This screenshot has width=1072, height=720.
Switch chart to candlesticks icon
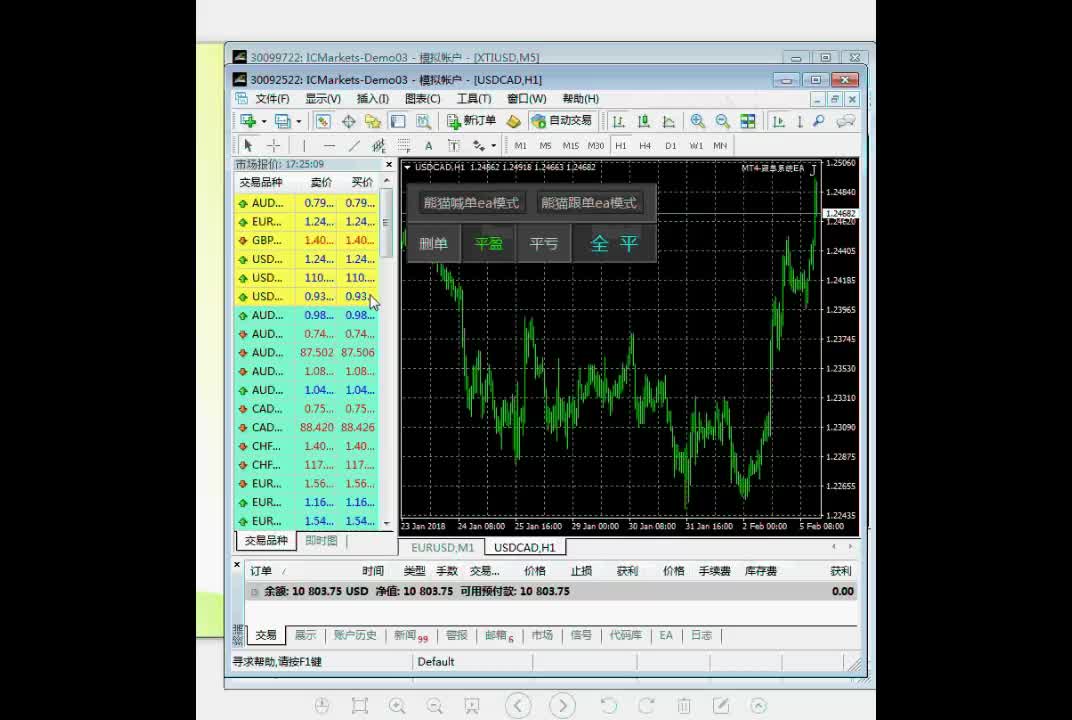(643, 121)
